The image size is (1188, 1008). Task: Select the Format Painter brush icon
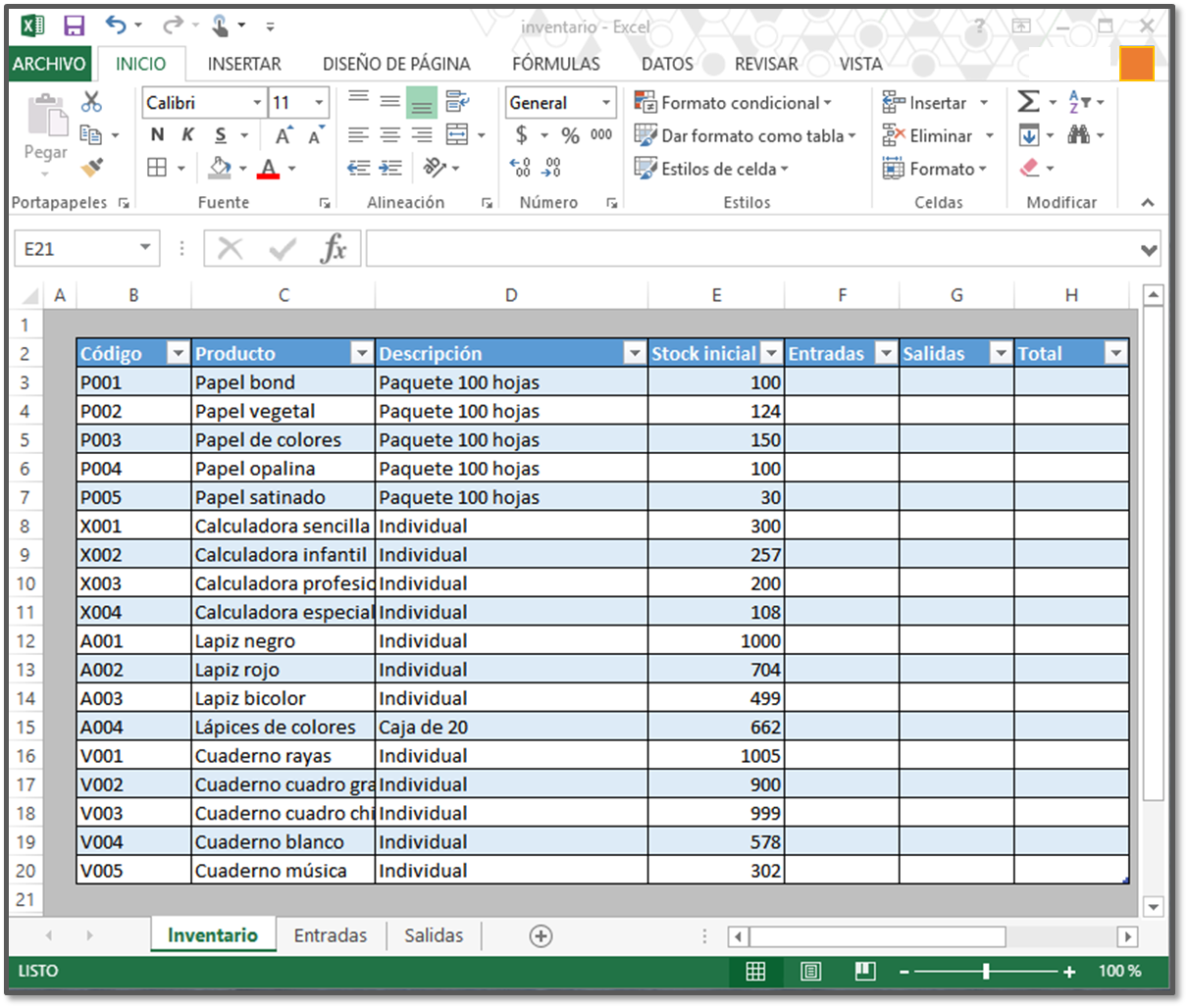92,168
